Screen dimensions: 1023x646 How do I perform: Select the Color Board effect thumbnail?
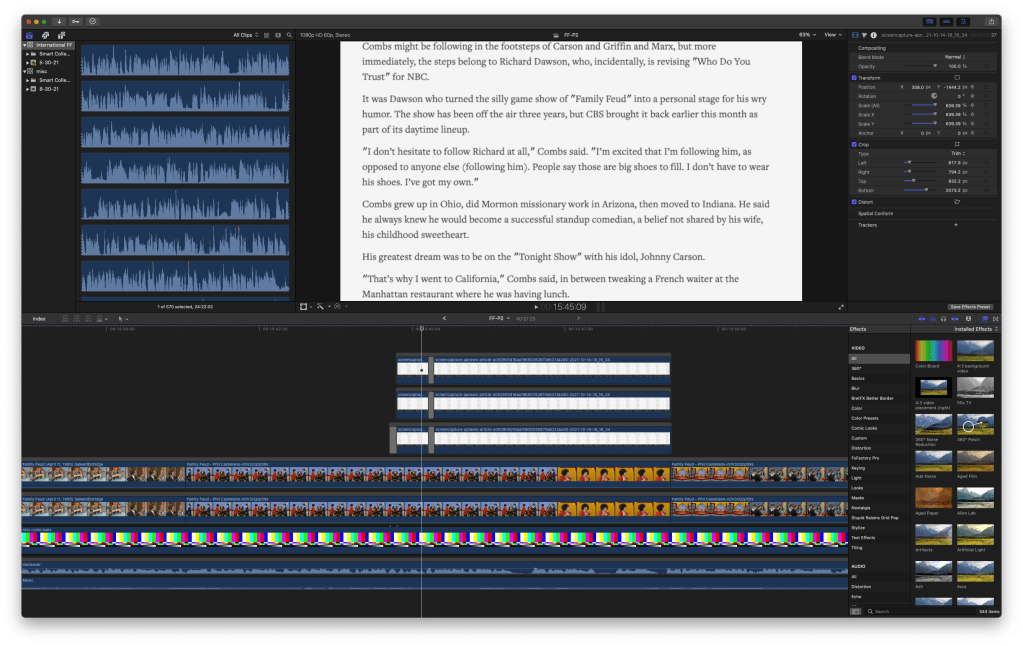[x=934, y=351]
